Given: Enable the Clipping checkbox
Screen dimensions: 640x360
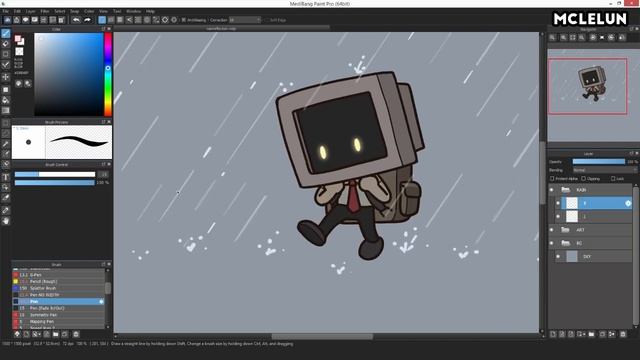Looking at the screenshot, I should pos(584,178).
